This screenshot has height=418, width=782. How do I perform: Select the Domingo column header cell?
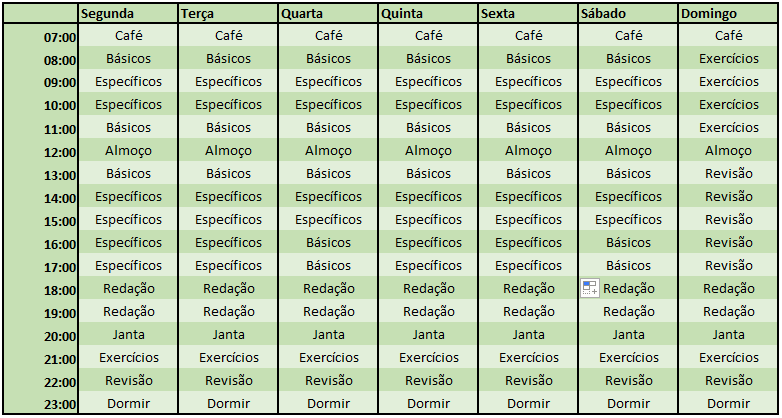click(728, 13)
